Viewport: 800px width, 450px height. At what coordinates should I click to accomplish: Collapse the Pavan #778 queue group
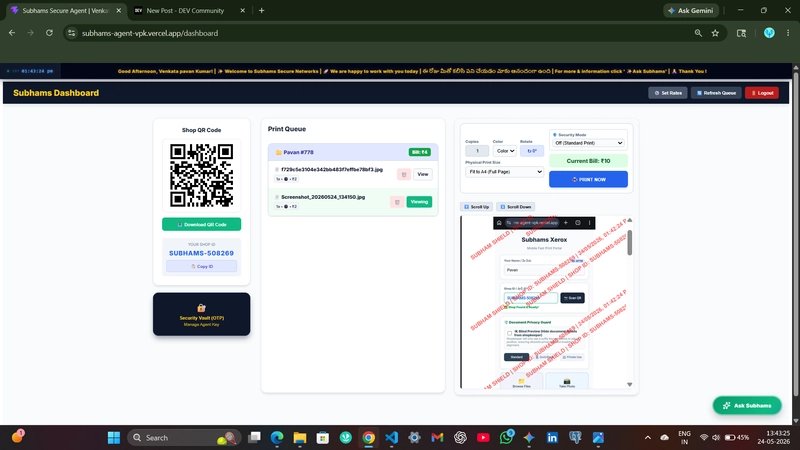[353, 152]
